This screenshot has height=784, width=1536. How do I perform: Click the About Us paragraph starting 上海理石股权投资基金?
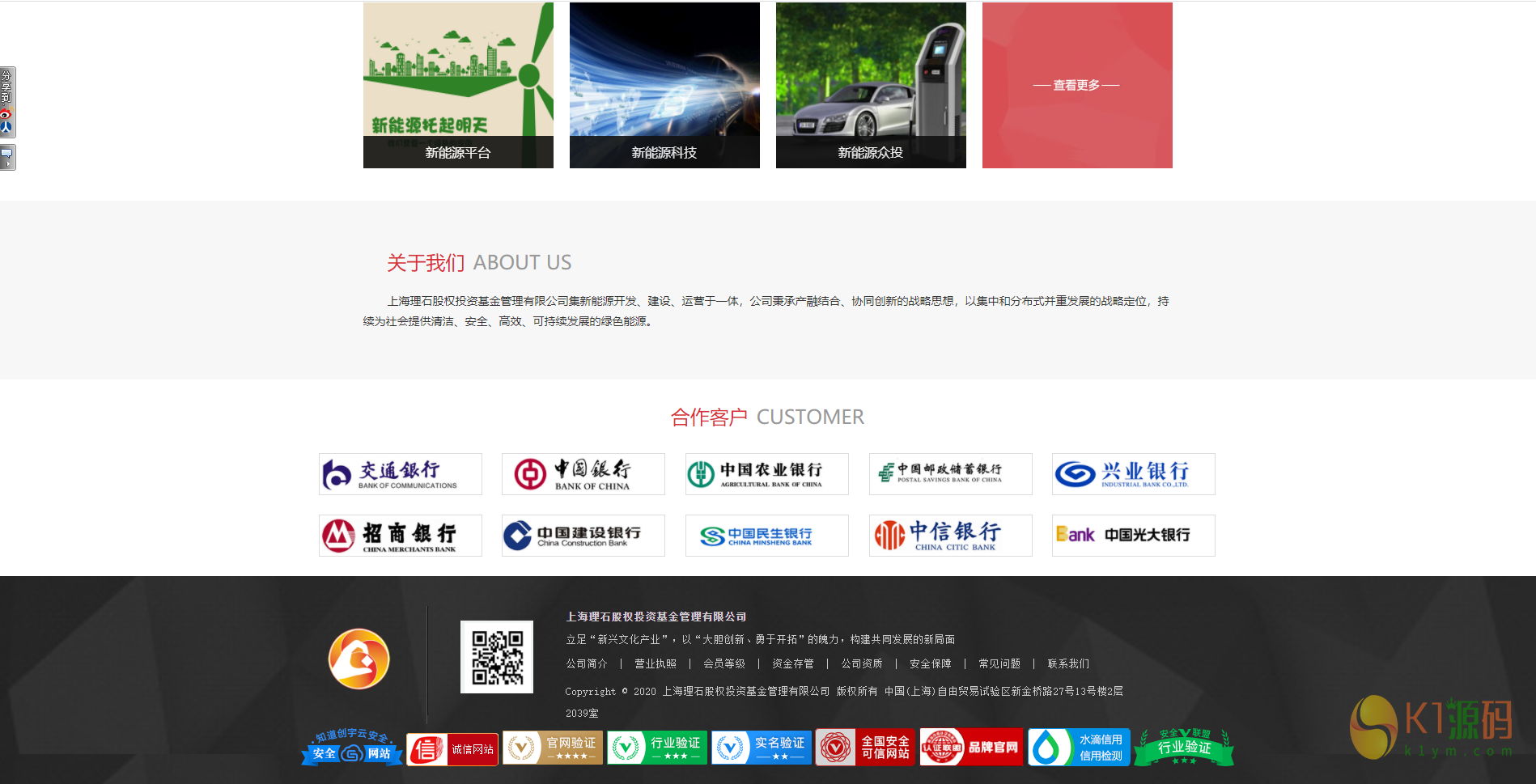point(766,311)
